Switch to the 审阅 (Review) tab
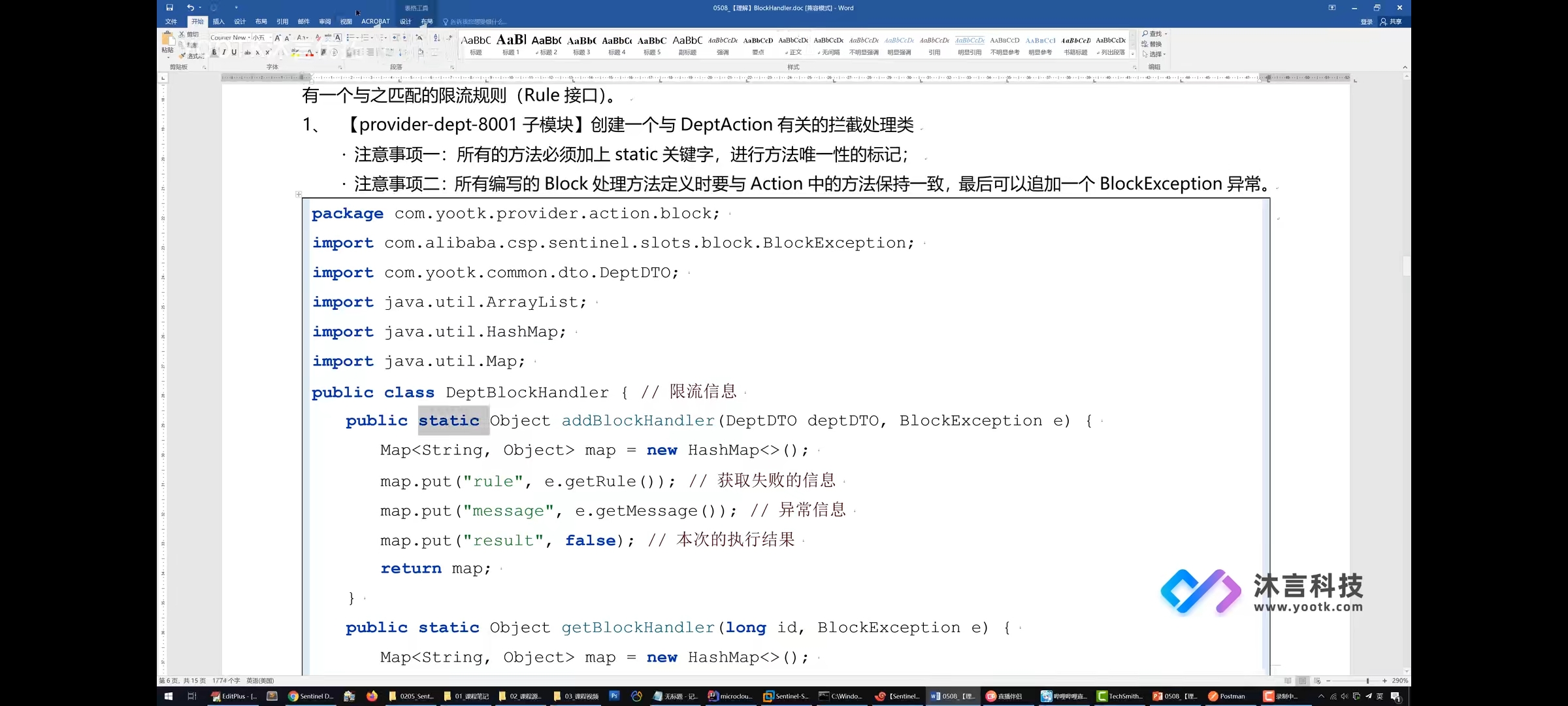The height and width of the screenshot is (706, 1568). 325,22
